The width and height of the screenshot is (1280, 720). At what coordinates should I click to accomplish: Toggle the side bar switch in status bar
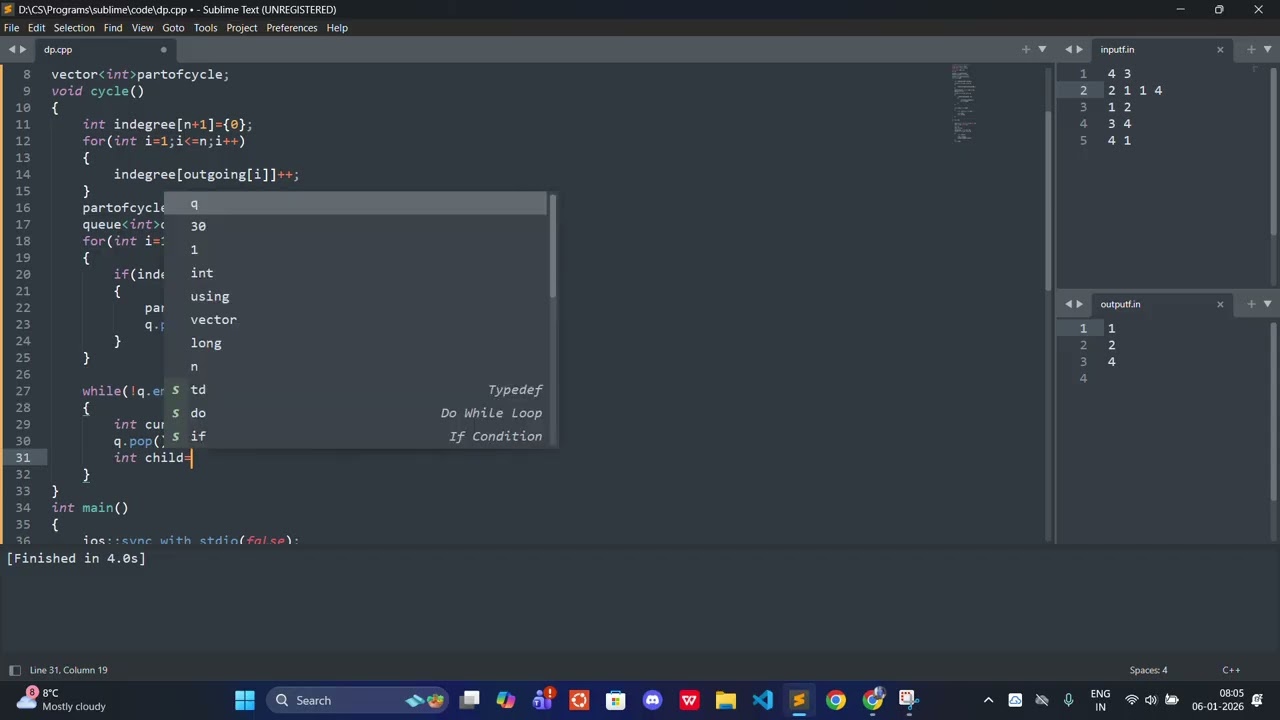[x=14, y=670]
